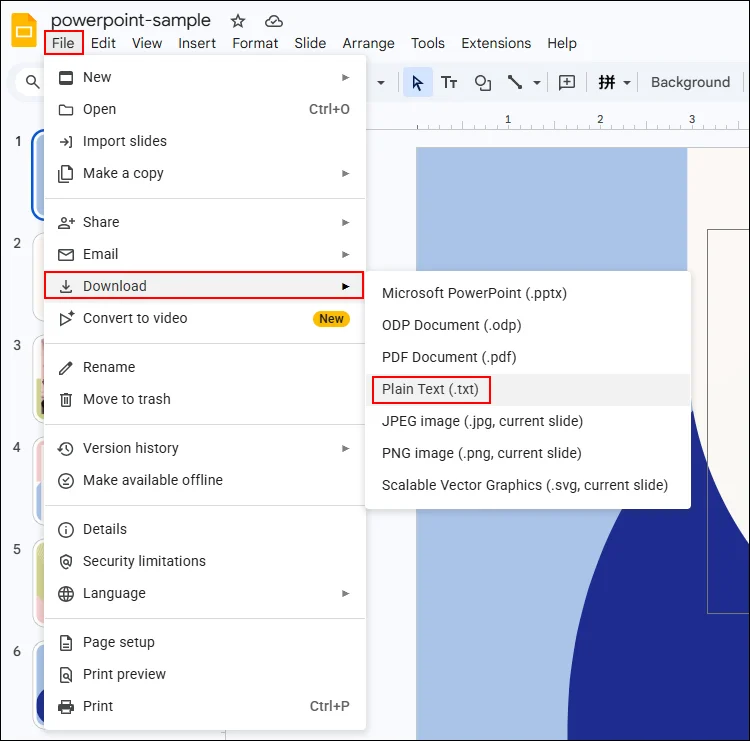Open the Format menu

255,43
